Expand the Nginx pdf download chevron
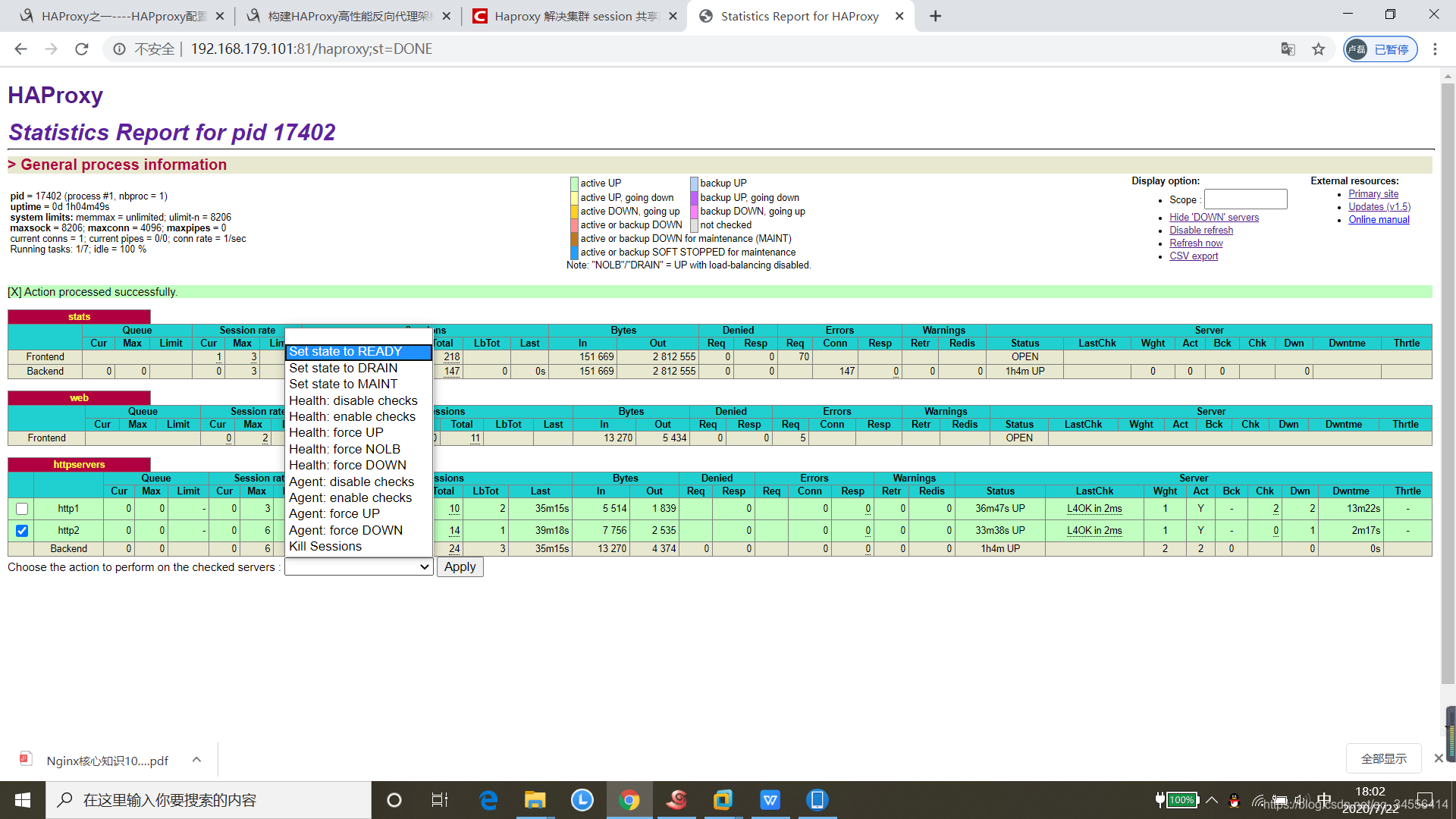This screenshot has height=819, width=1456. [196, 760]
